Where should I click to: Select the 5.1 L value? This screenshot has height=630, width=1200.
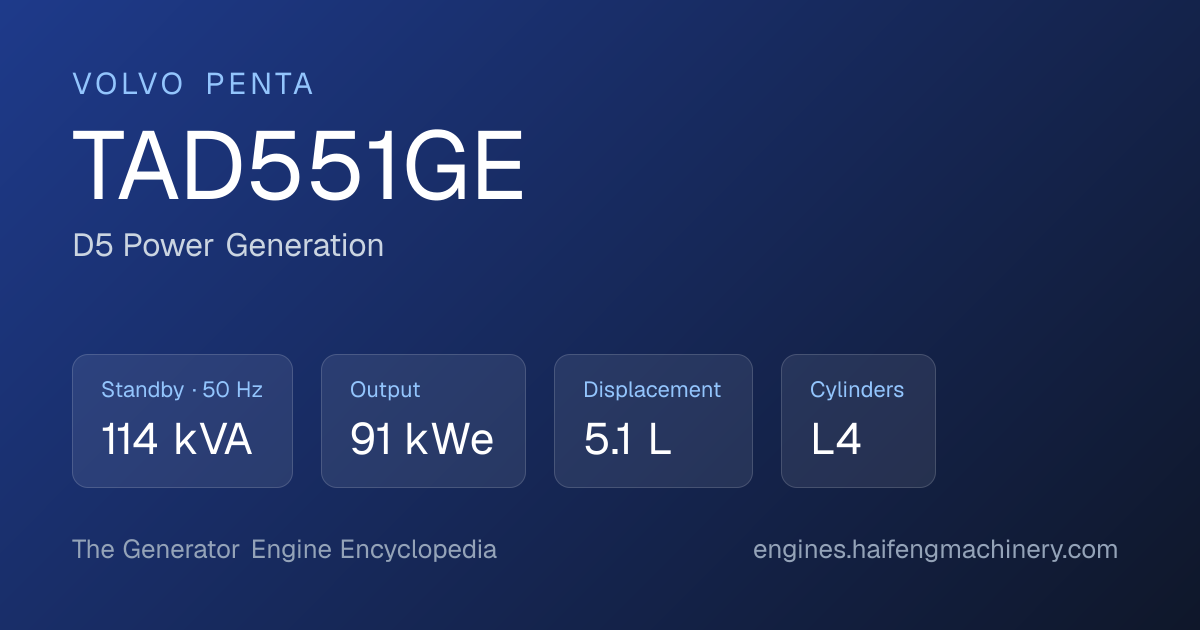(627, 440)
